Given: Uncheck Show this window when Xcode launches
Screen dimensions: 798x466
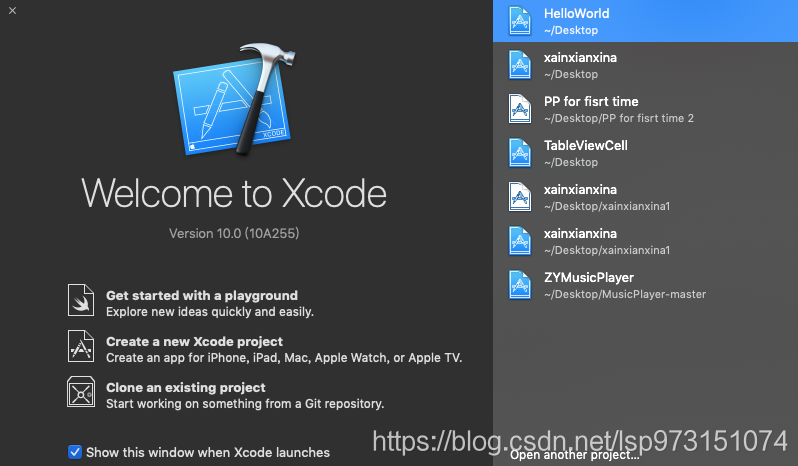Looking at the screenshot, I should pos(75,452).
